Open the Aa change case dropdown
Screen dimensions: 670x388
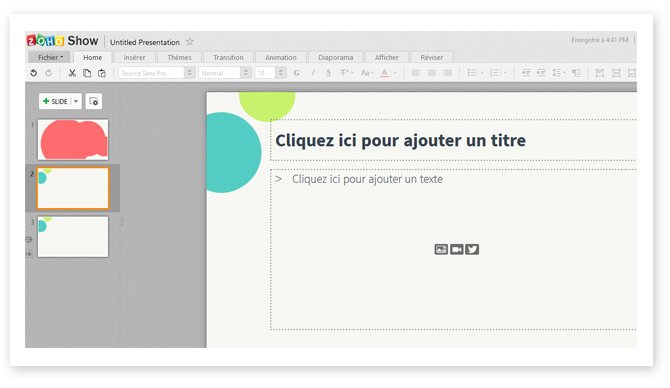tap(367, 73)
